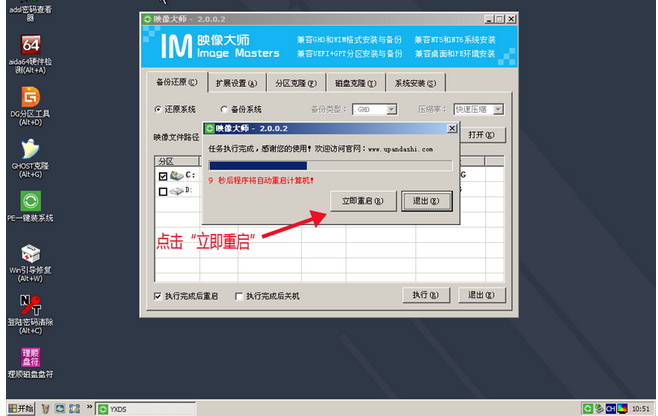Click the restart now button in dialog
Image resolution: width=658 pixels, height=416 pixels.
(x=363, y=201)
